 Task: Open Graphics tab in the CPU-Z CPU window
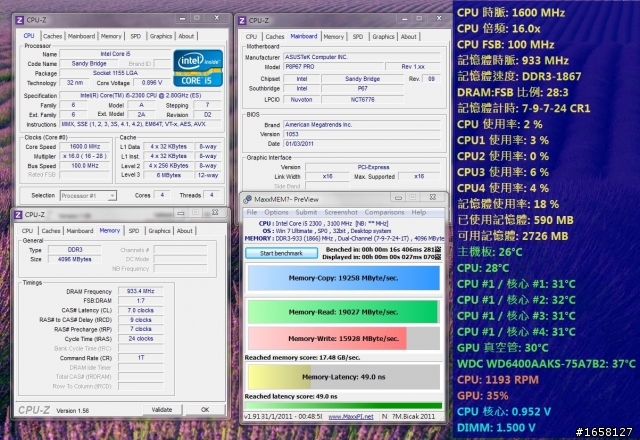point(161,36)
